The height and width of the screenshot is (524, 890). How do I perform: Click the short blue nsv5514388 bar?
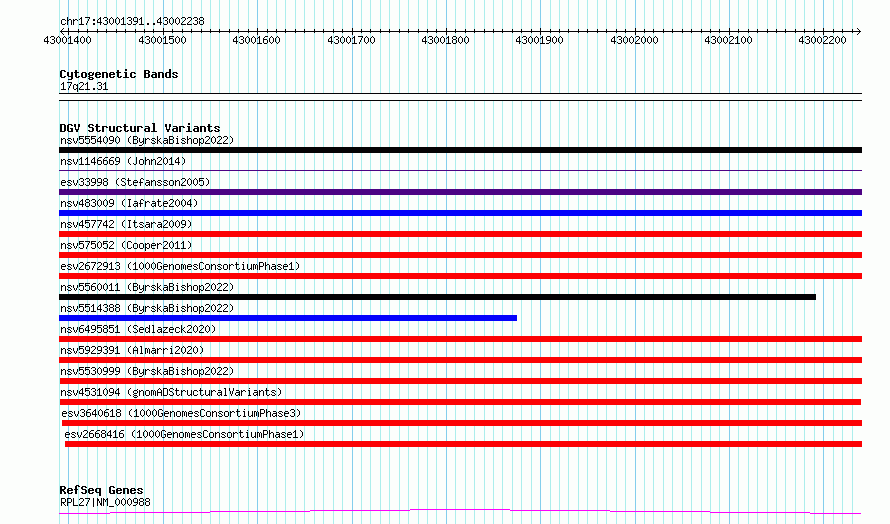pos(288,318)
